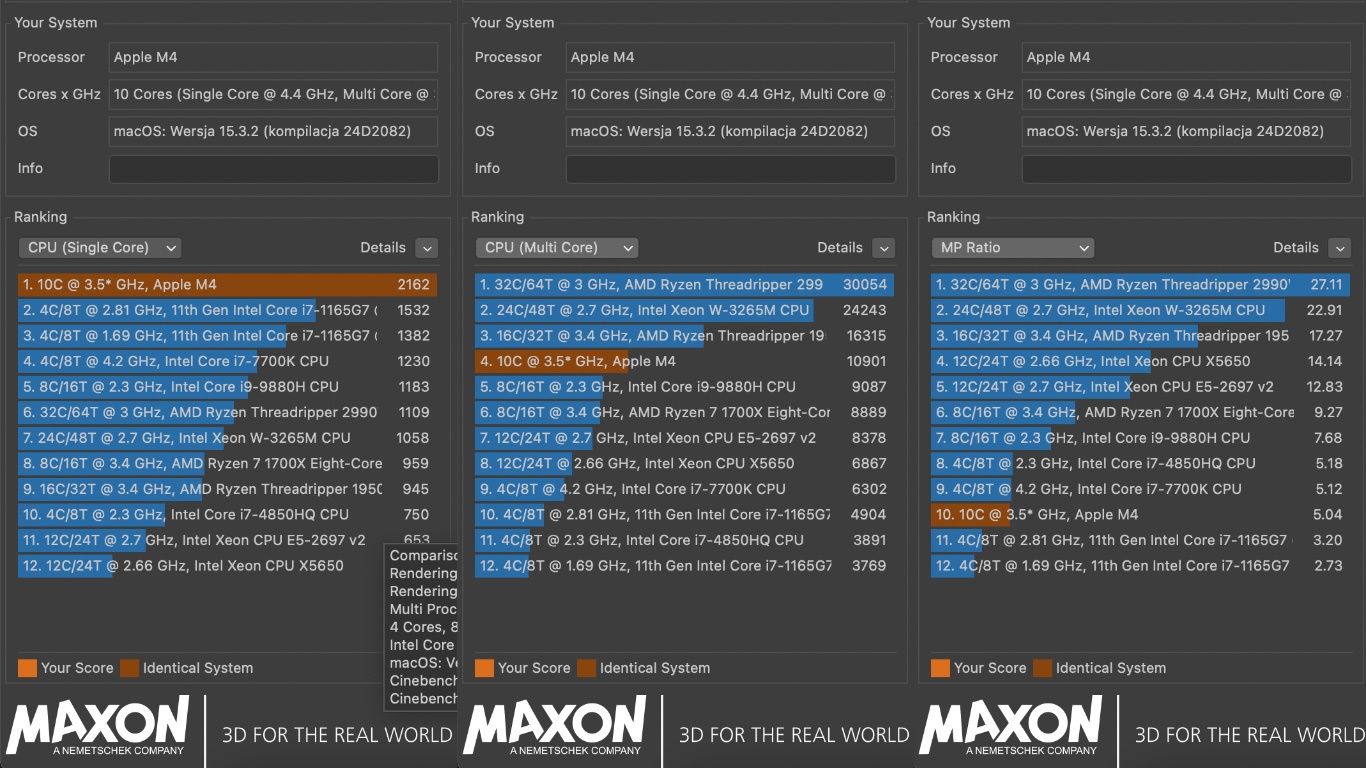Select the i9-9880H row scoring 9087

pos(684,387)
